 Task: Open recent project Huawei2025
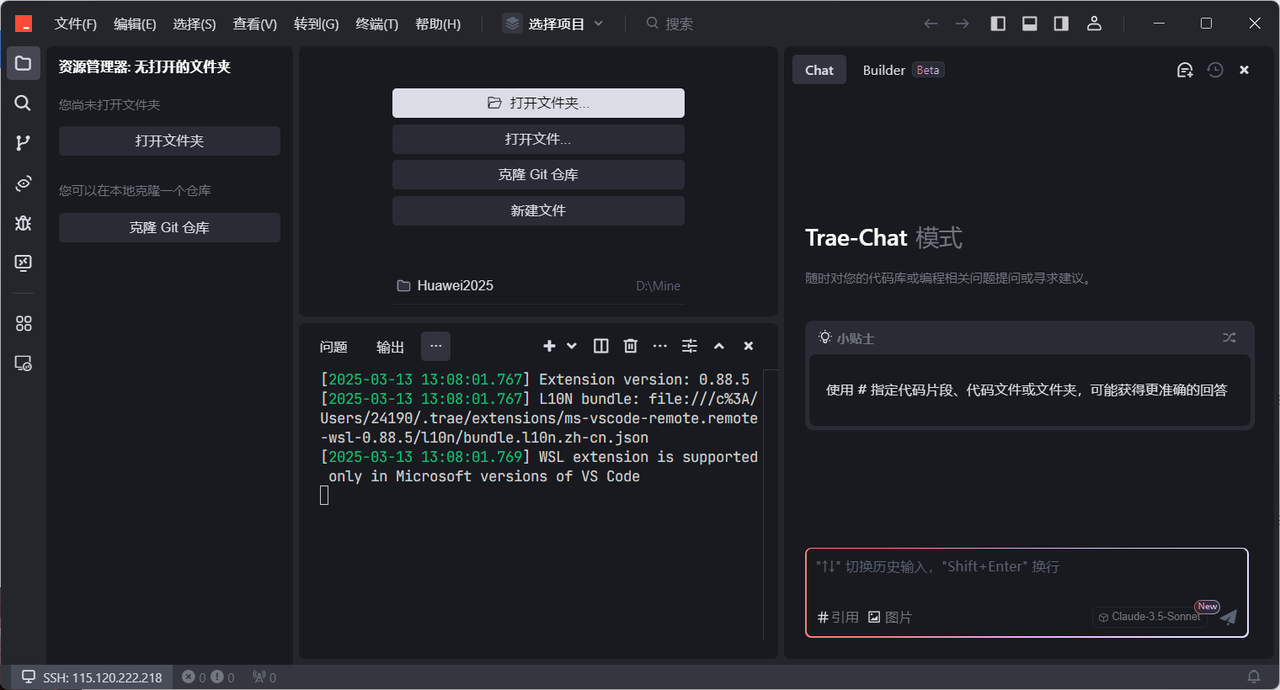pos(538,286)
